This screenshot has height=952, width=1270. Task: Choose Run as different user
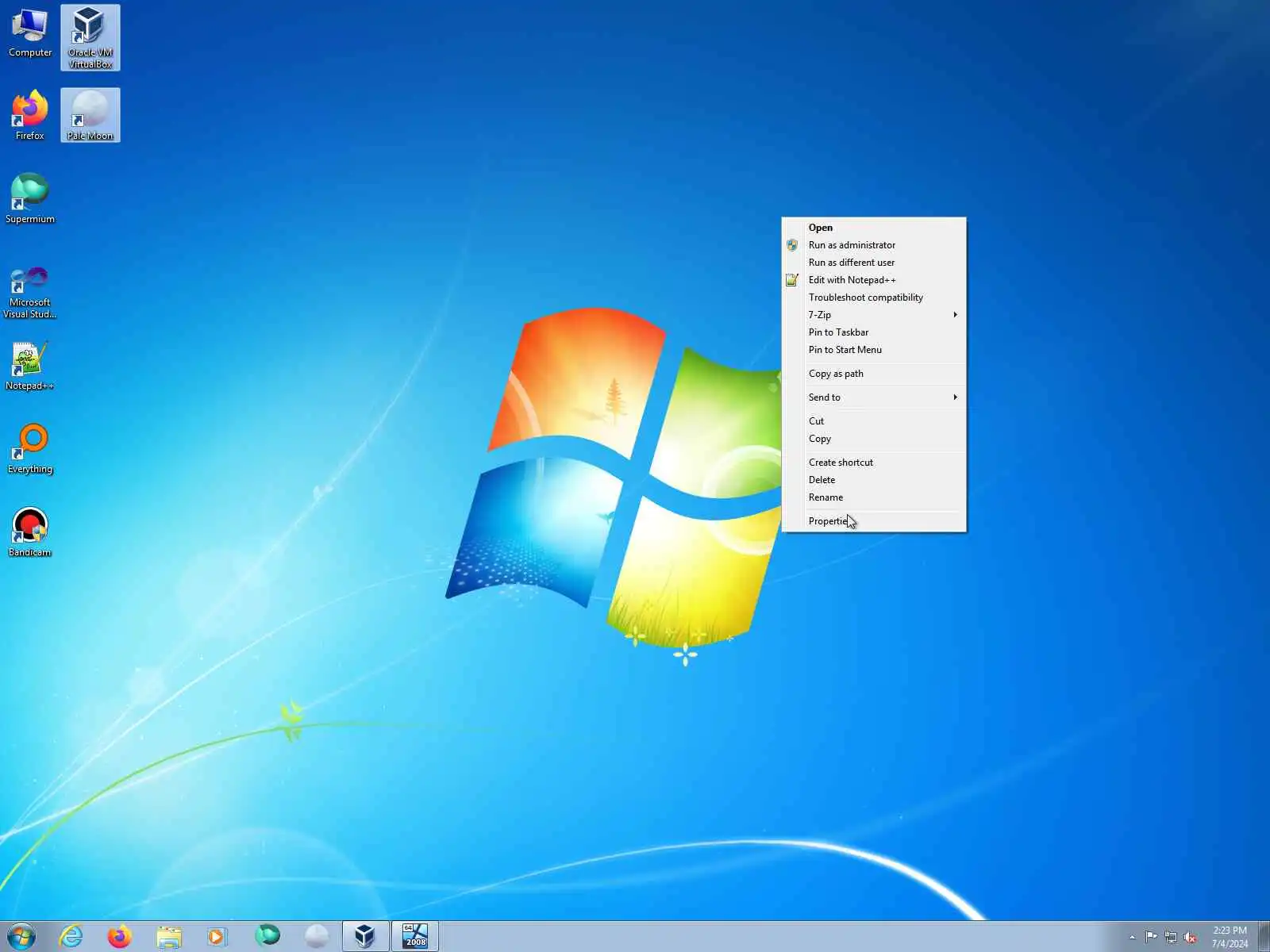(x=874, y=263)
